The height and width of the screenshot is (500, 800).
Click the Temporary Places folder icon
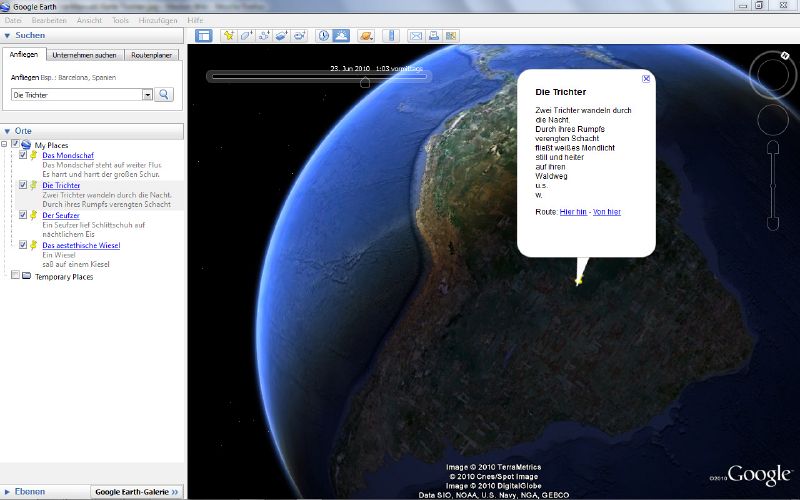pos(26,276)
